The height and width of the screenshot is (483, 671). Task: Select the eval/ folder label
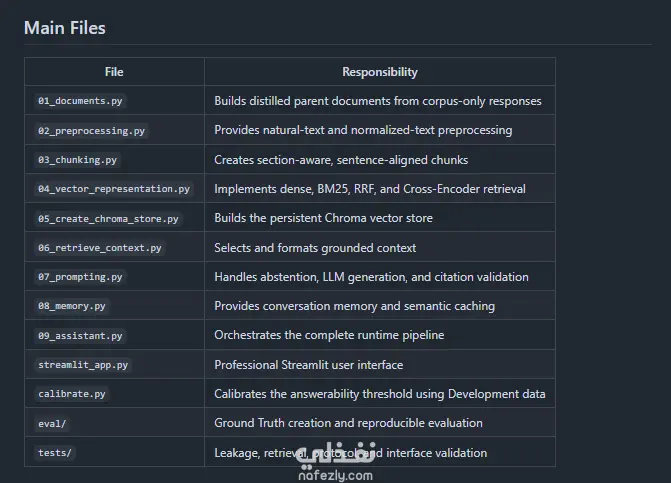click(x=52, y=424)
